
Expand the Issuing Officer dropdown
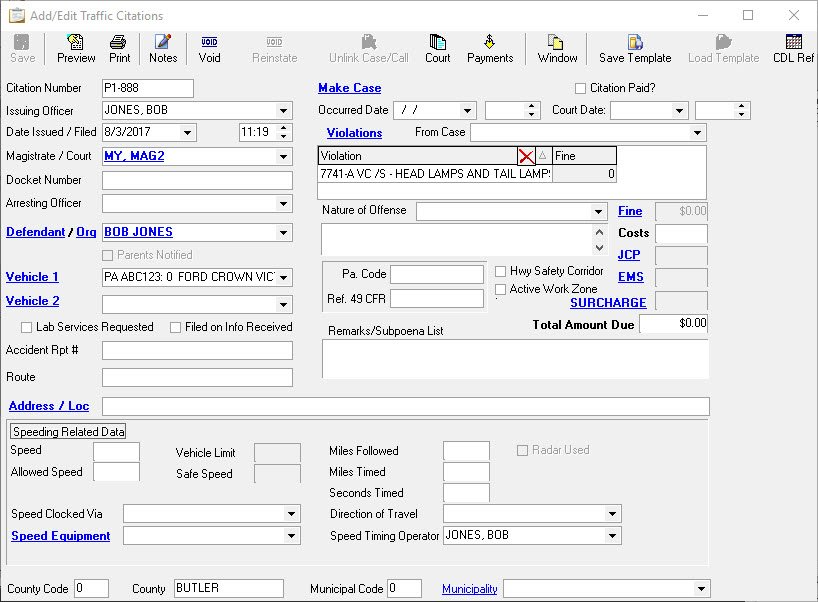tap(284, 111)
